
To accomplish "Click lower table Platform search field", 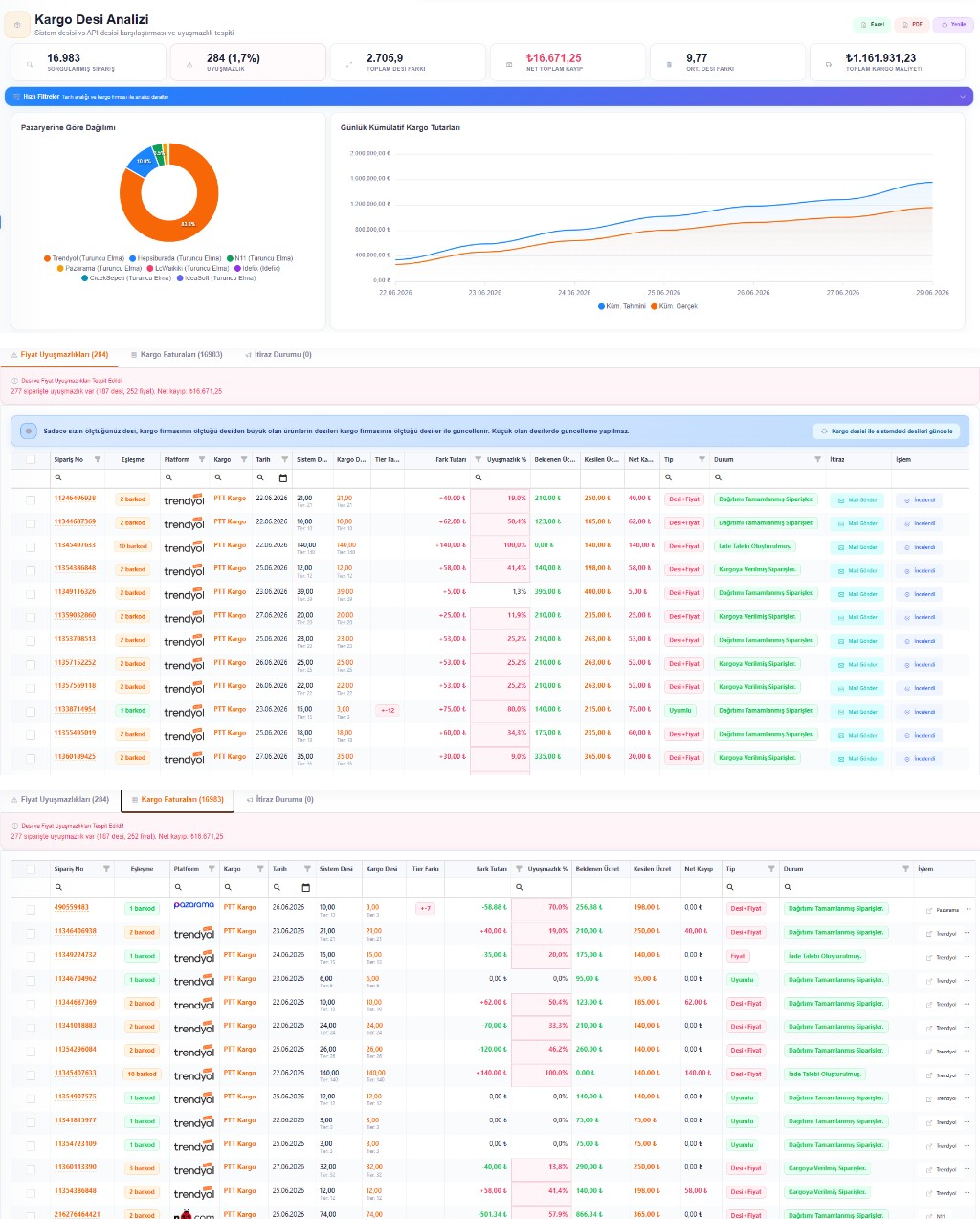I will (194, 887).
